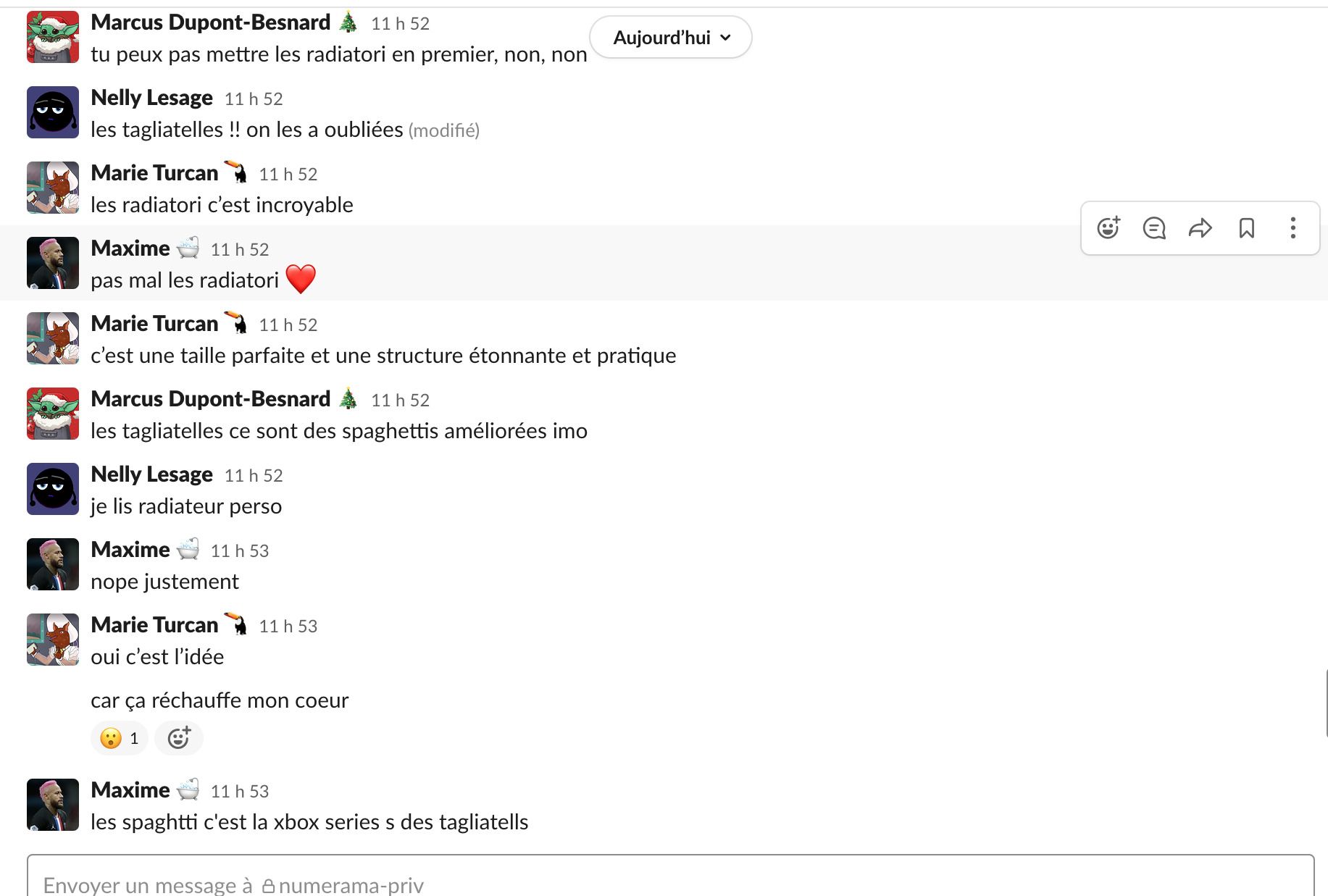Open more actions three-dot menu
The image size is (1328, 896).
point(1293,228)
